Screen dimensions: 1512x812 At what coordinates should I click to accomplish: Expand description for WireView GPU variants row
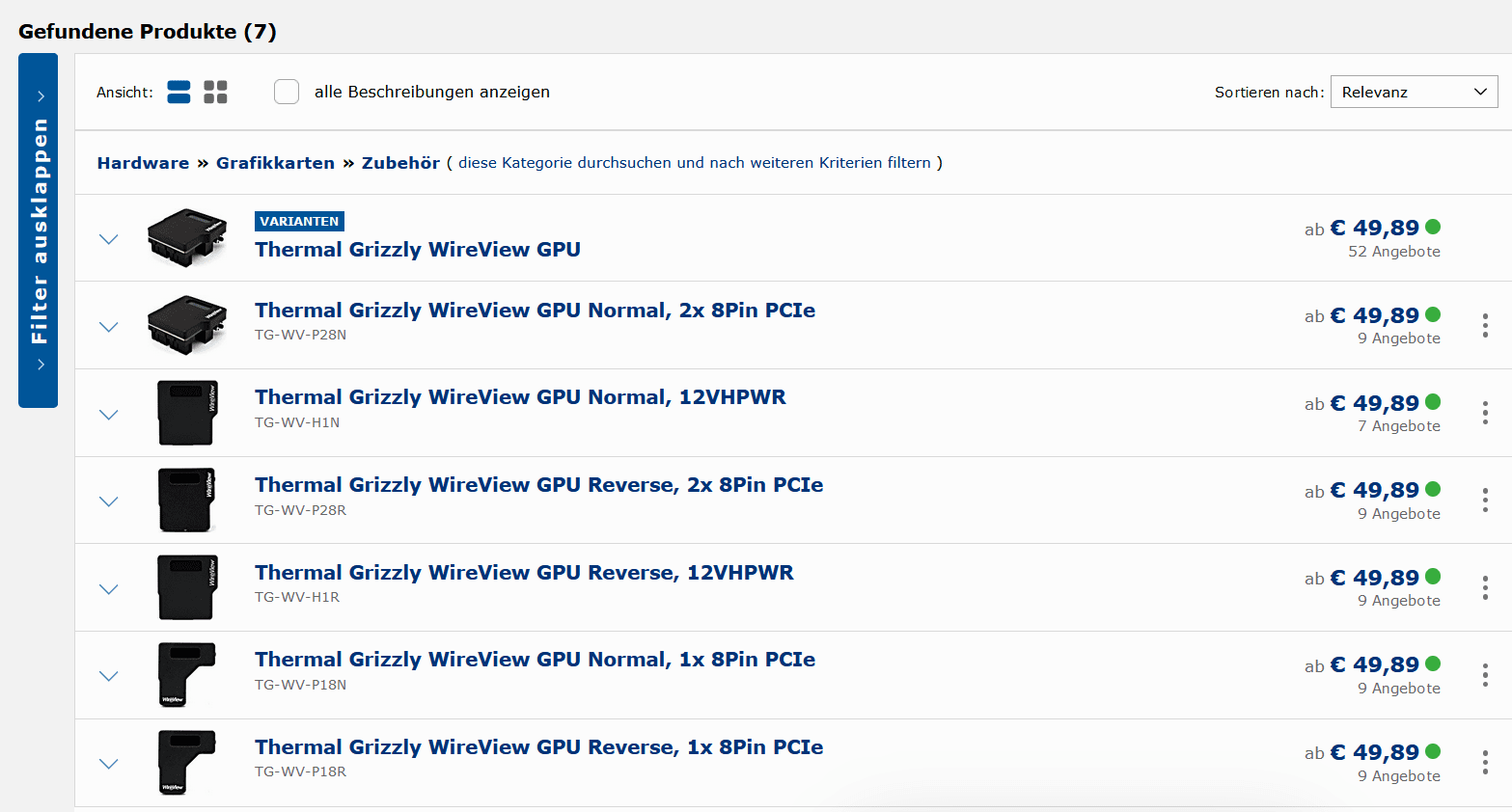109,239
